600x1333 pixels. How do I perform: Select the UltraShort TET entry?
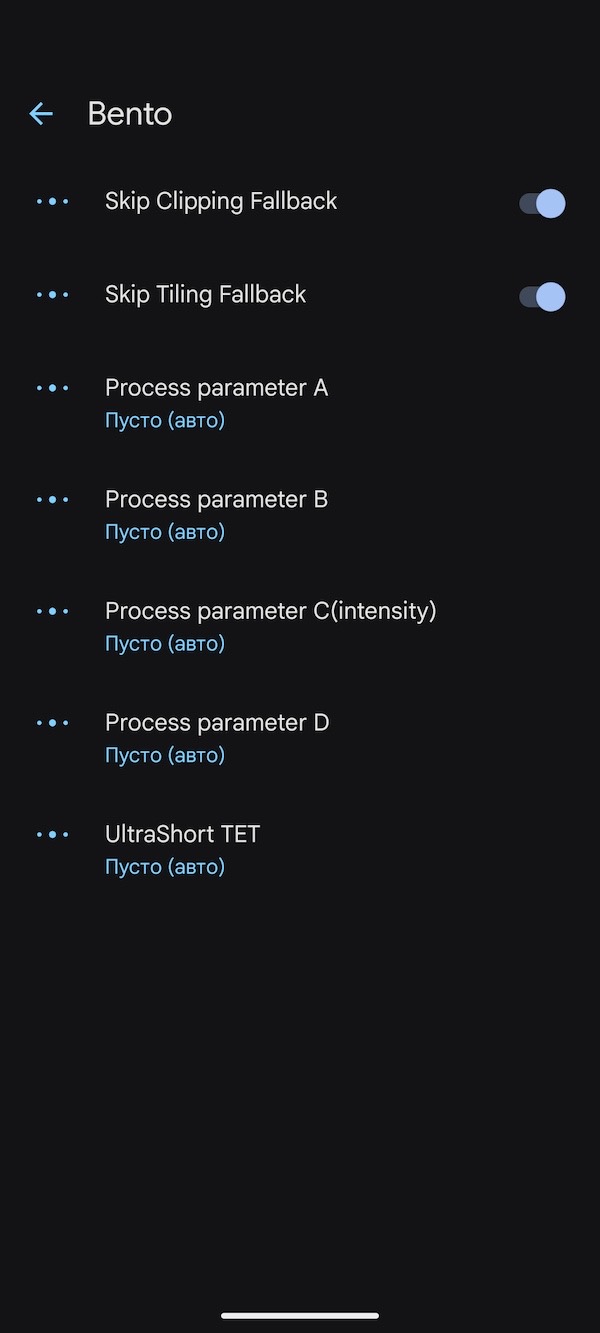[182, 834]
